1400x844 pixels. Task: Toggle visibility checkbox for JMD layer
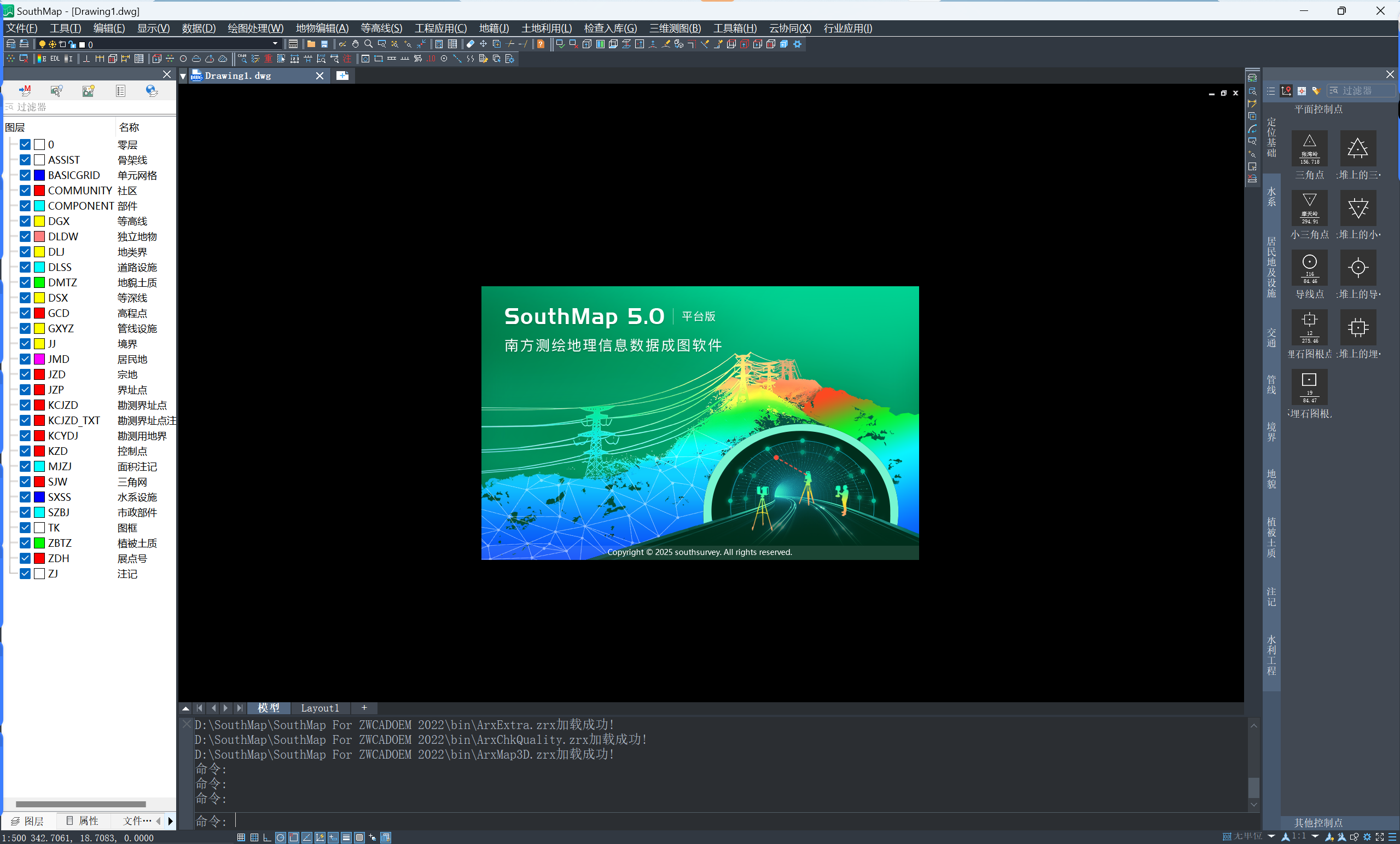(25, 359)
